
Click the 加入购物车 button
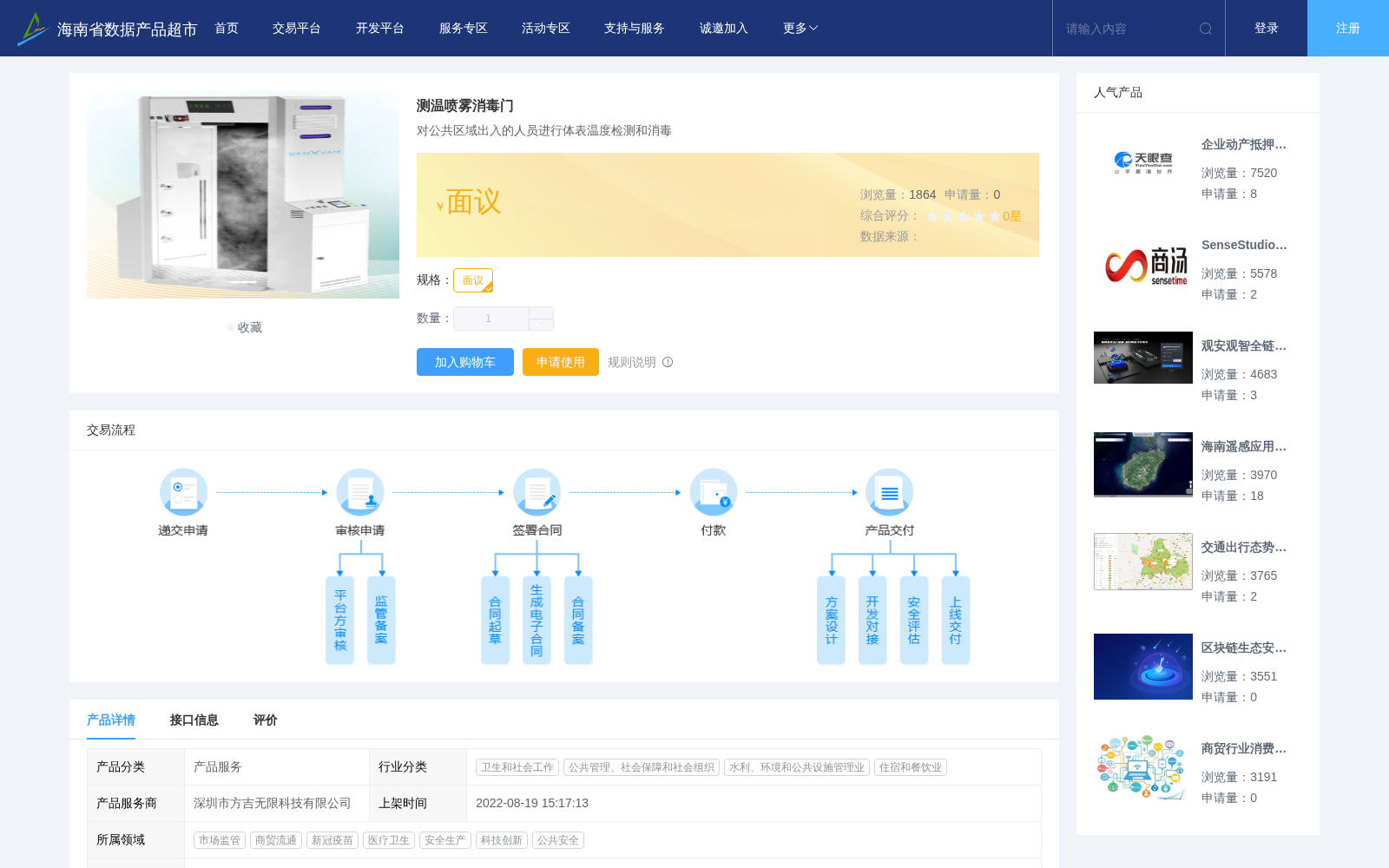click(465, 362)
